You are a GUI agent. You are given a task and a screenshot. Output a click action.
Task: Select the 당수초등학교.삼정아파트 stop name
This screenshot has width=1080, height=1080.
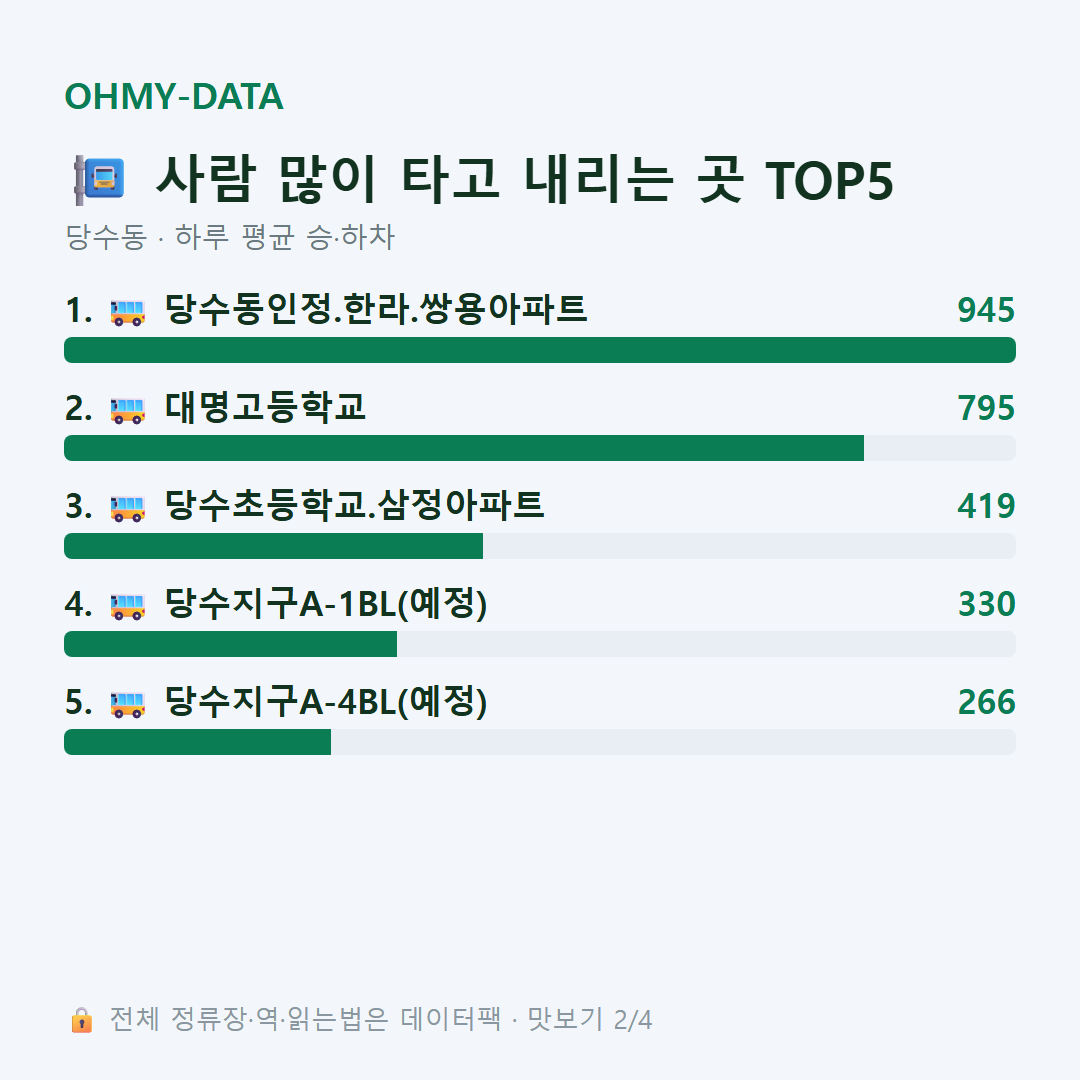[x=354, y=505]
